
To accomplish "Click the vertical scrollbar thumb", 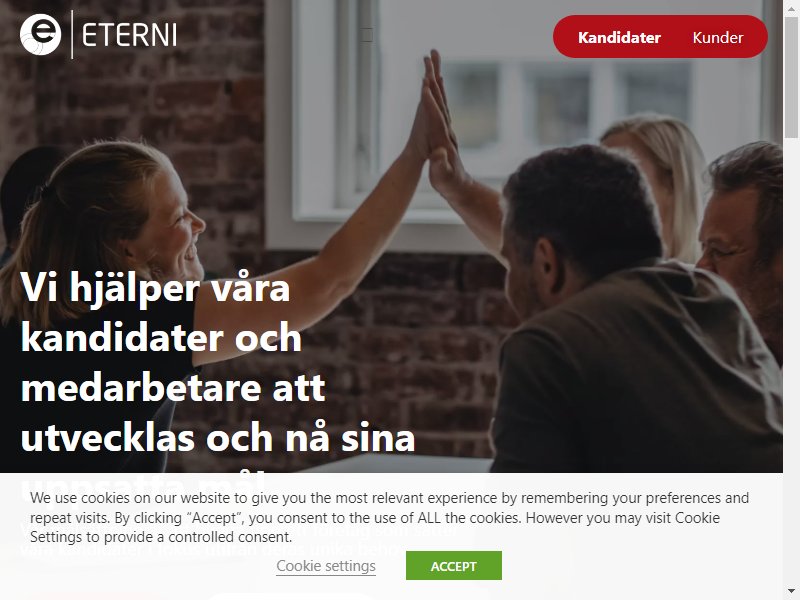I will point(791,77).
